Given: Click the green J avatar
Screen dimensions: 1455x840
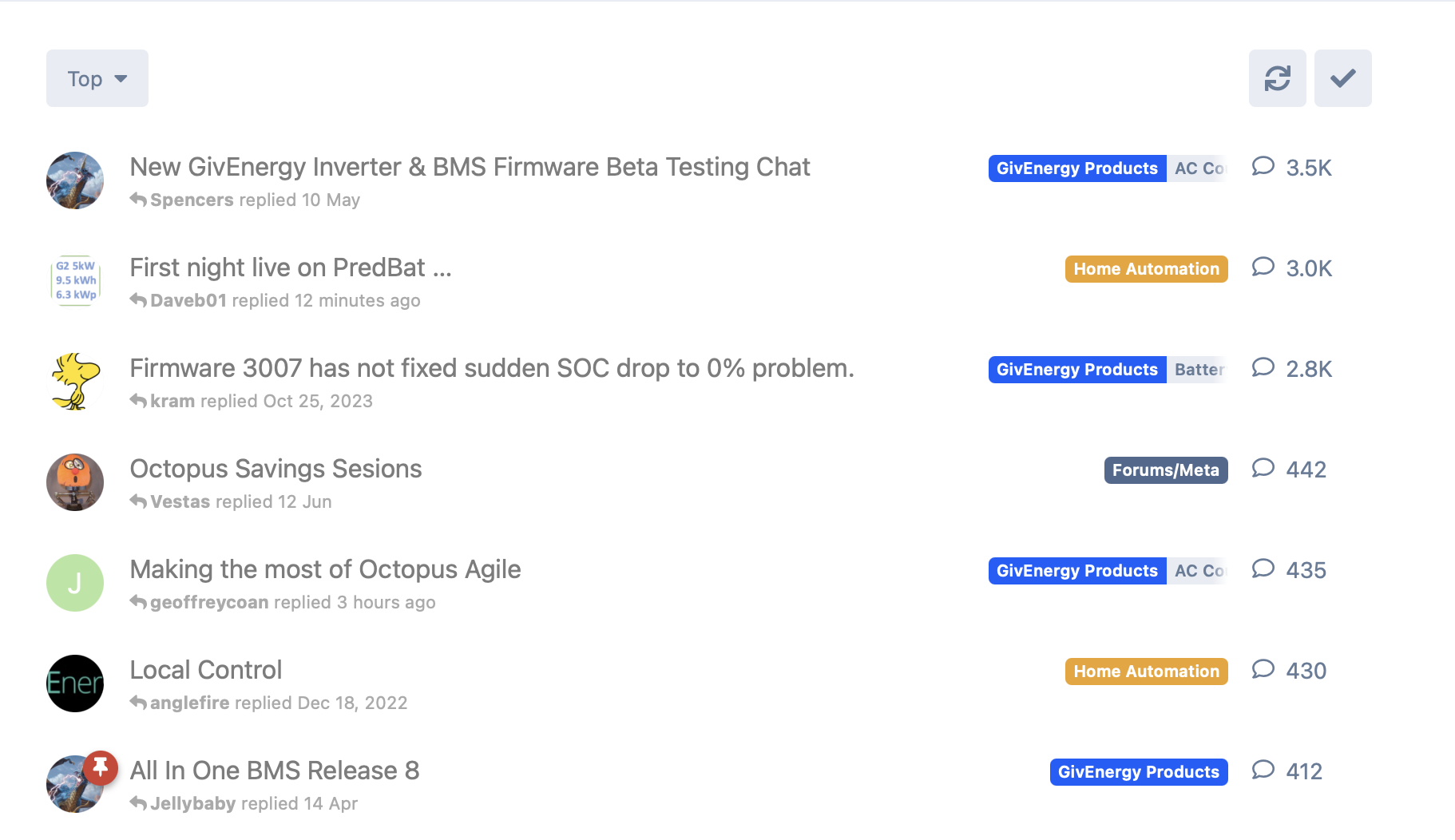Looking at the screenshot, I should pos(75,583).
